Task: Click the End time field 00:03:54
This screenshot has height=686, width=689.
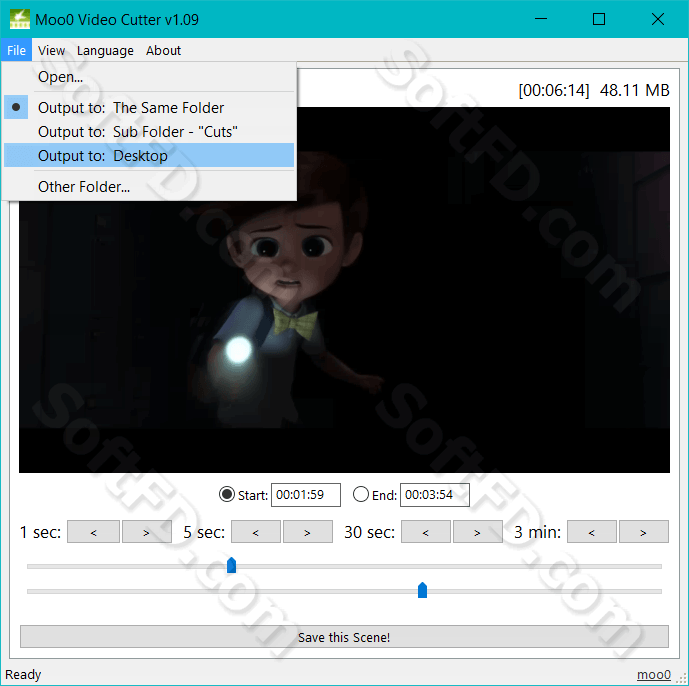Action: click(x=435, y=495)
